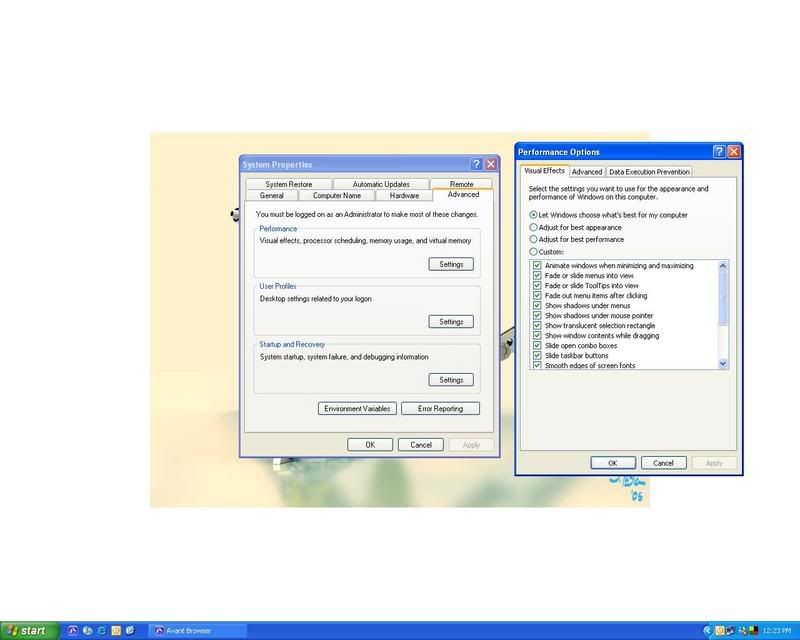Open User Profiles Settings

click(451, 322)
